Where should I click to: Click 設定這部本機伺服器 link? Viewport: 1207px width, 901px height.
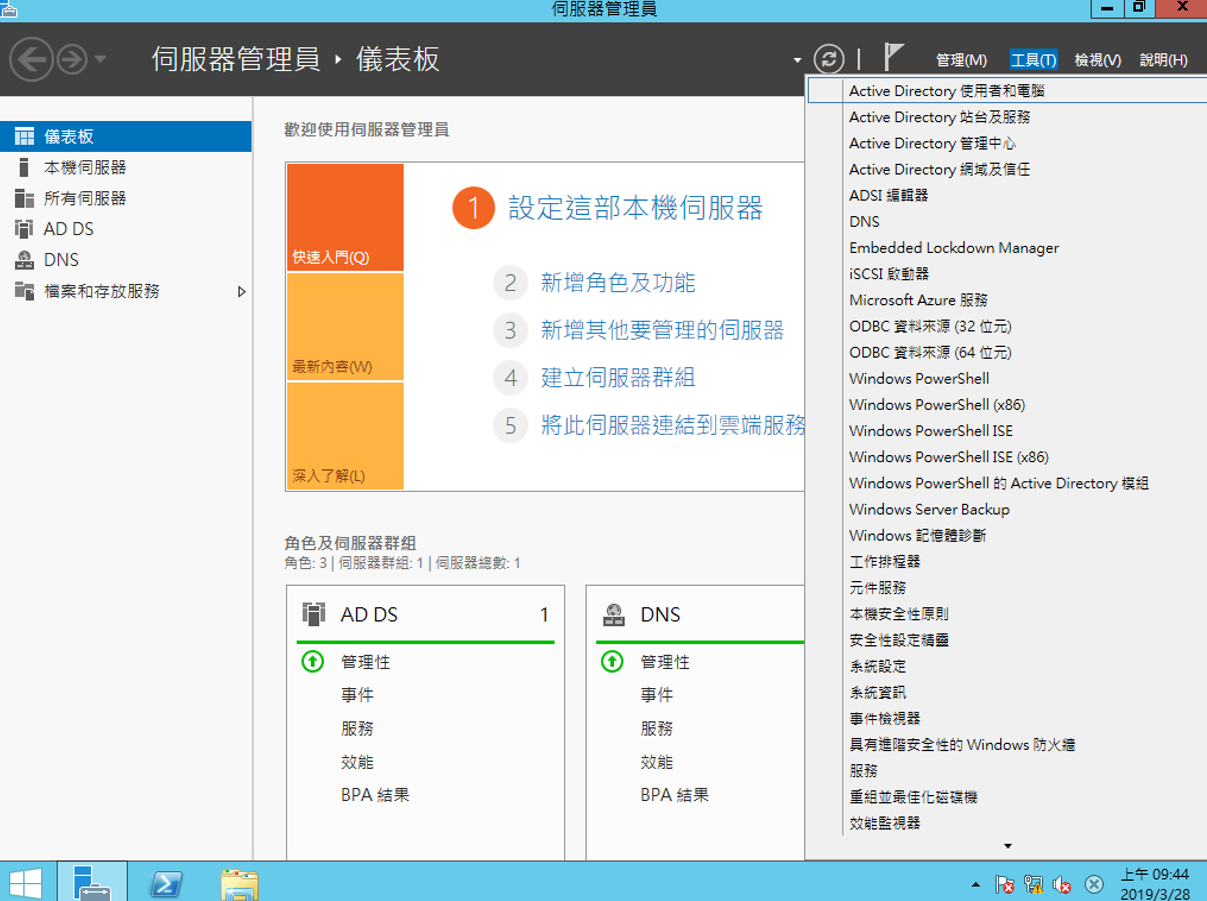636,208
